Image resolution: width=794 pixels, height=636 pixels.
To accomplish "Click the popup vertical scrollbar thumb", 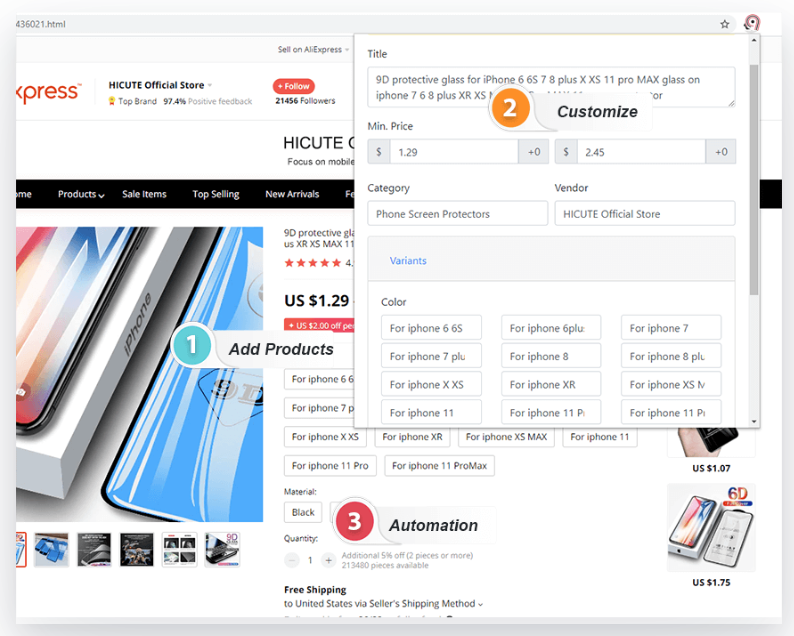I will (754, 180).
